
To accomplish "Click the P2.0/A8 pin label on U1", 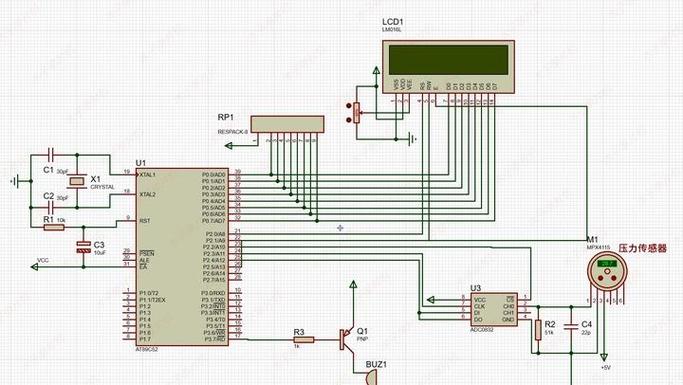I will (x=215, y=234).
